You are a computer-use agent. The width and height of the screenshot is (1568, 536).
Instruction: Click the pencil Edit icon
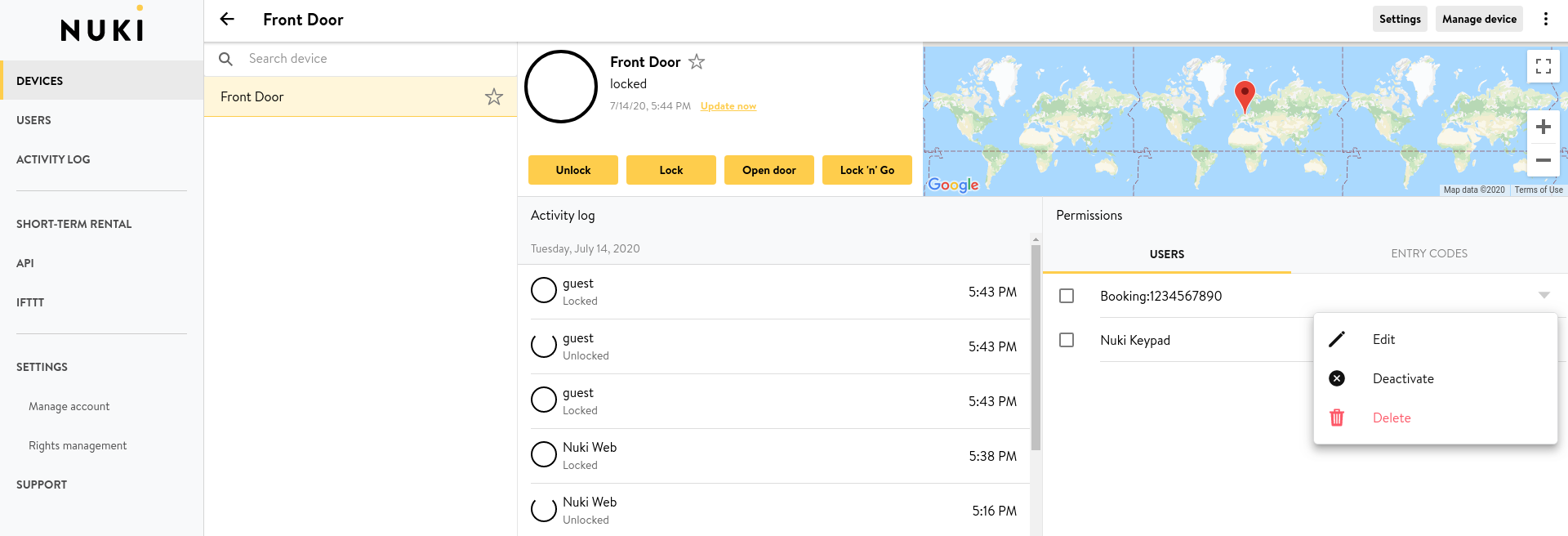point(1337,339)
